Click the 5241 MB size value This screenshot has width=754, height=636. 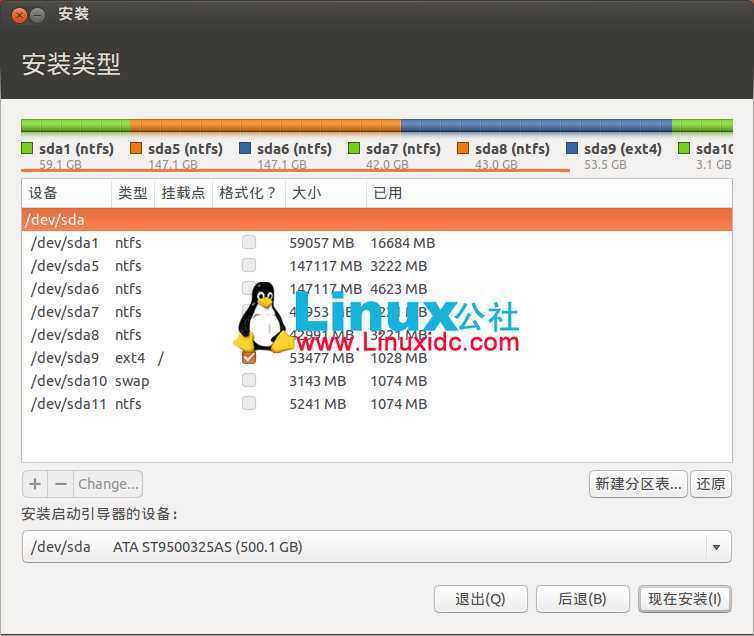coord(318,405)
